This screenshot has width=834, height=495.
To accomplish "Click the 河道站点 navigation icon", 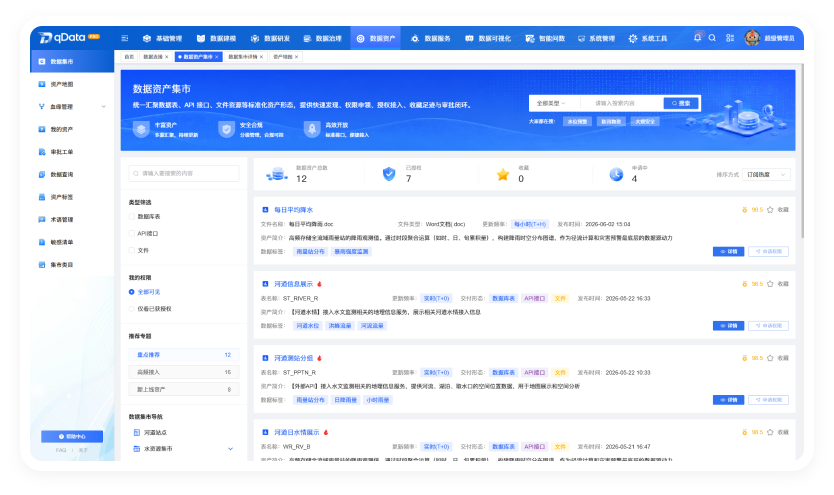I will click(x=137, y=433).
